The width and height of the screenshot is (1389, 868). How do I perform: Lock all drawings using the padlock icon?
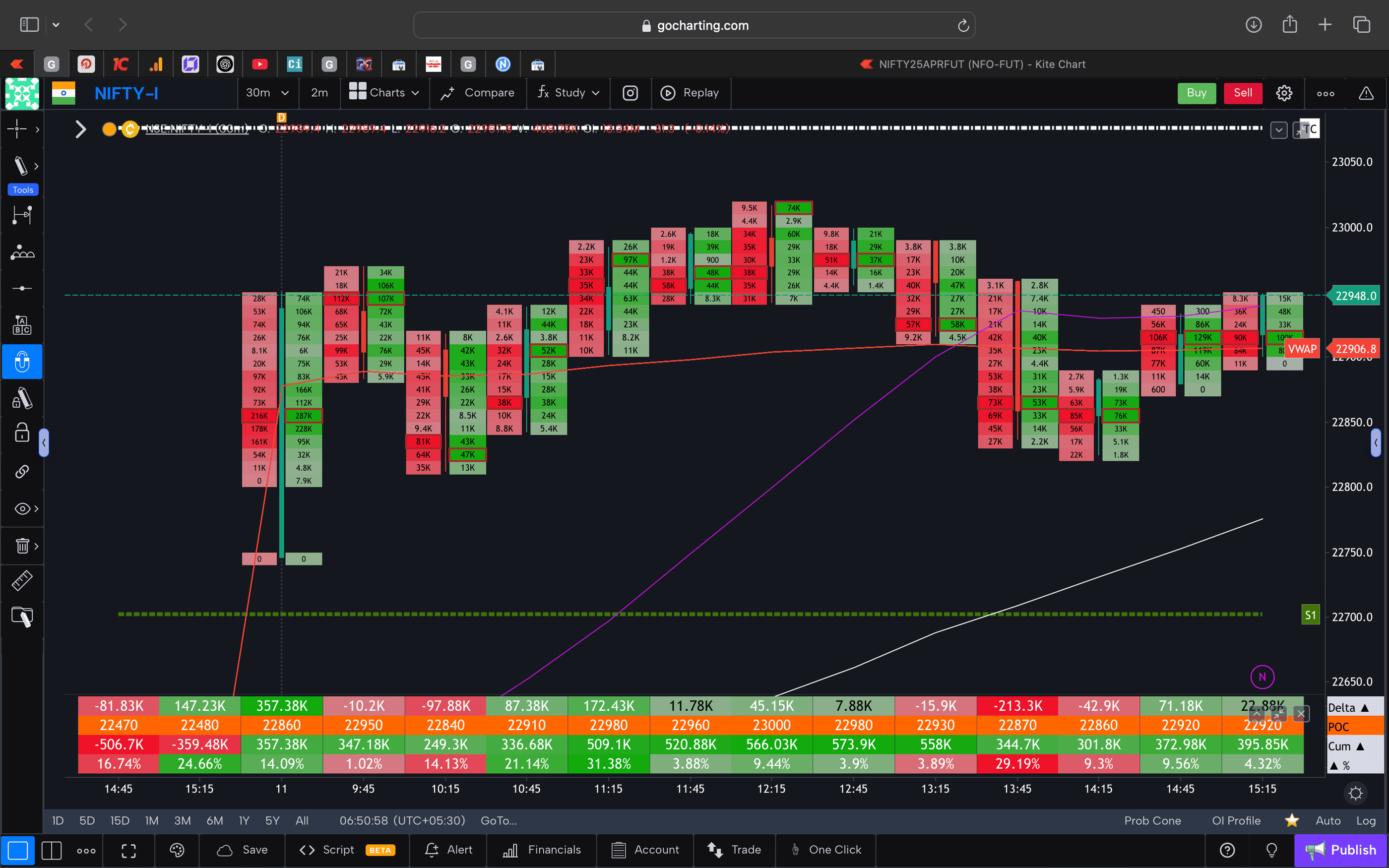pos(21,433)
